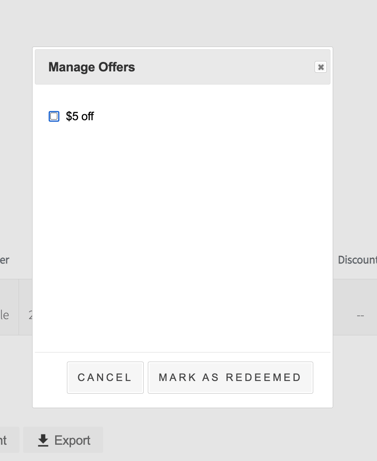Click the empty white area of the dialog body
This screenshot has height=461, width=377.
coord(183,233)
